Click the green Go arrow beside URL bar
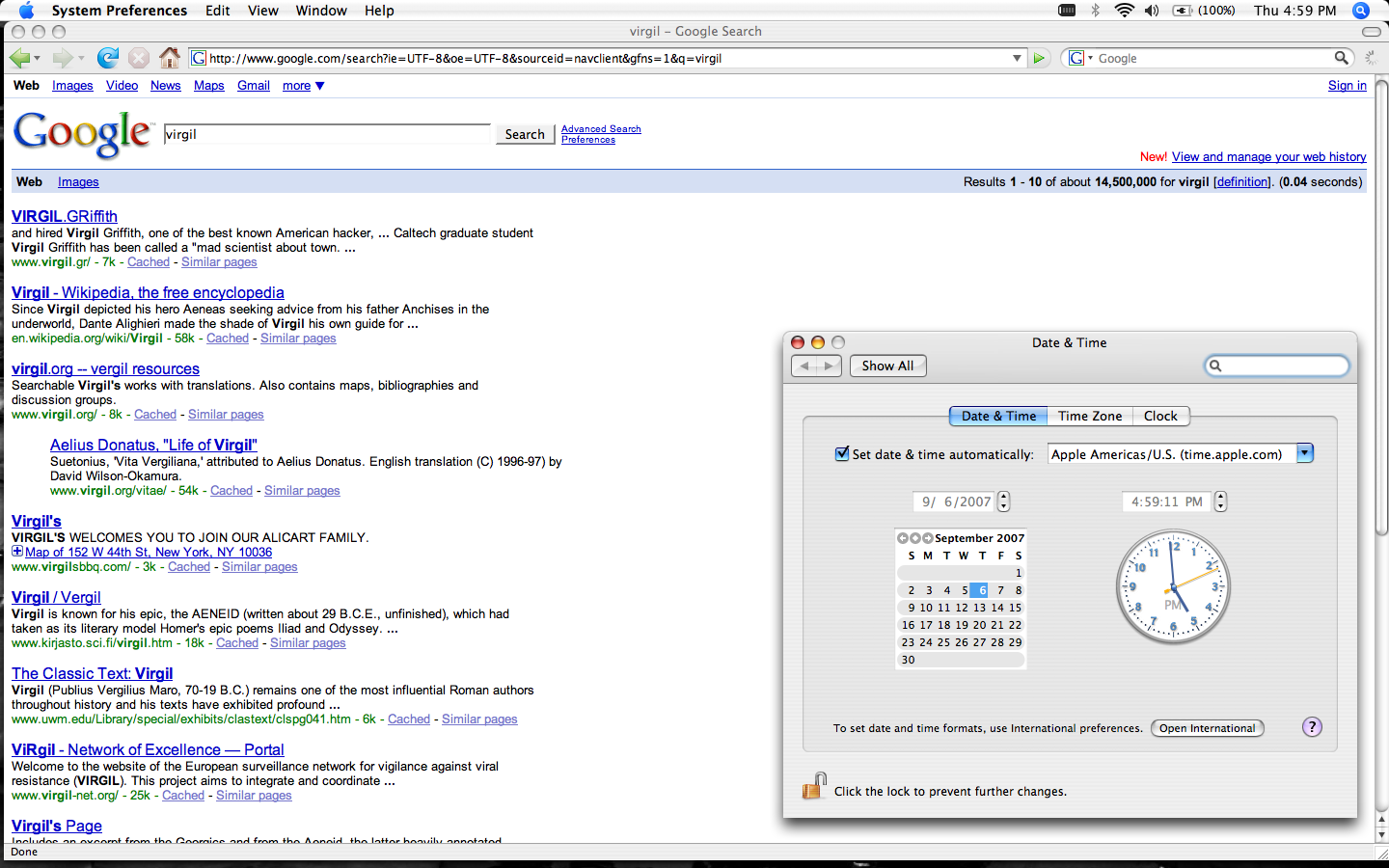 tap(1039, 58)
